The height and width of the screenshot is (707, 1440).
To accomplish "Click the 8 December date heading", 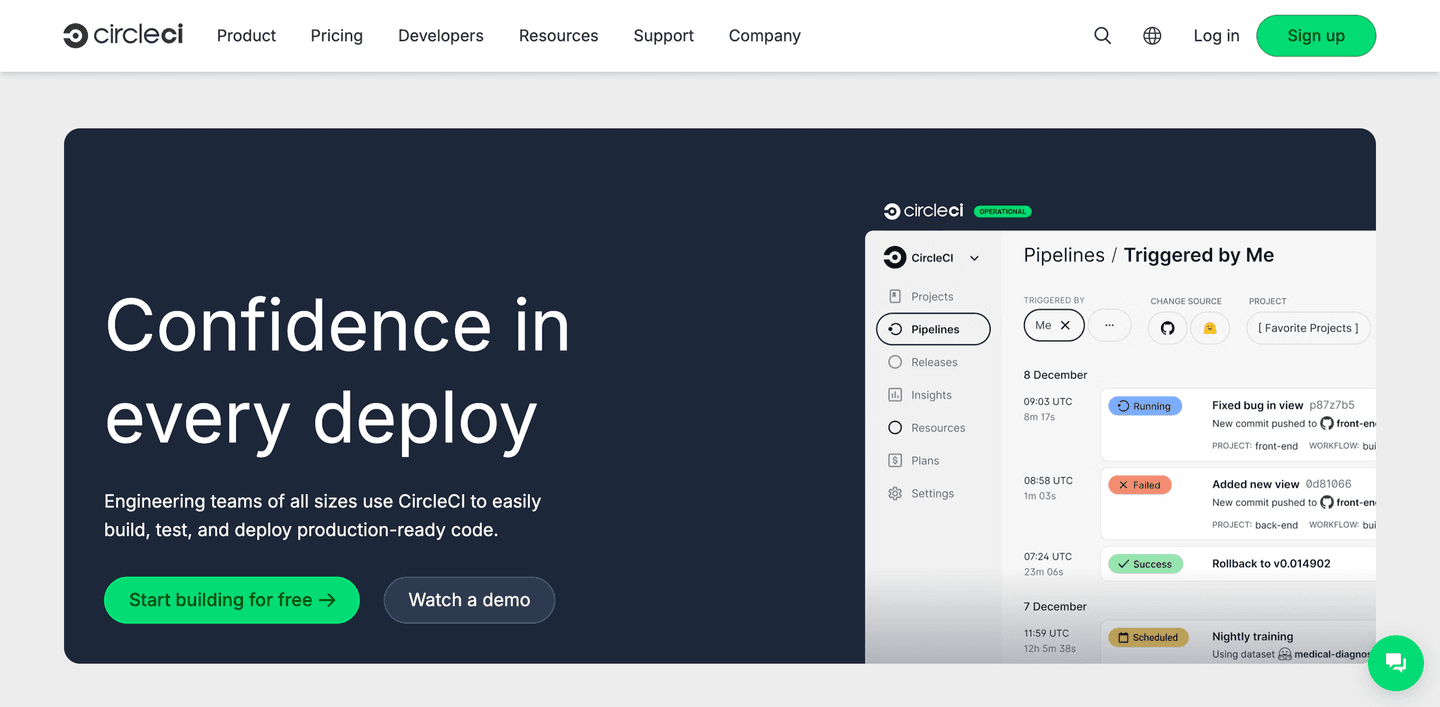I will pos(1055,375).
